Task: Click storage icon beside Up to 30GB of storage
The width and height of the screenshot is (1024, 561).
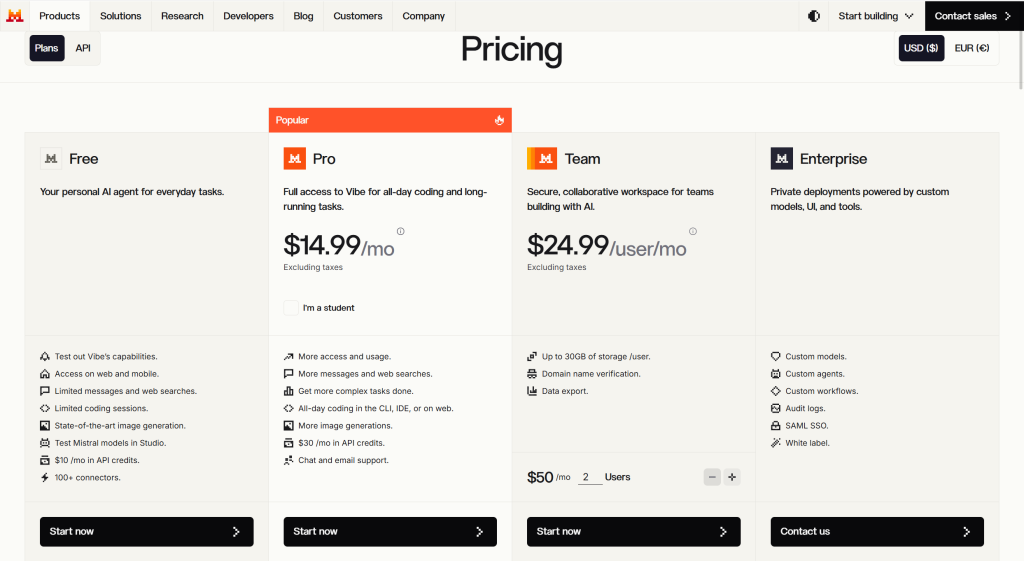Action: point(532,357)
